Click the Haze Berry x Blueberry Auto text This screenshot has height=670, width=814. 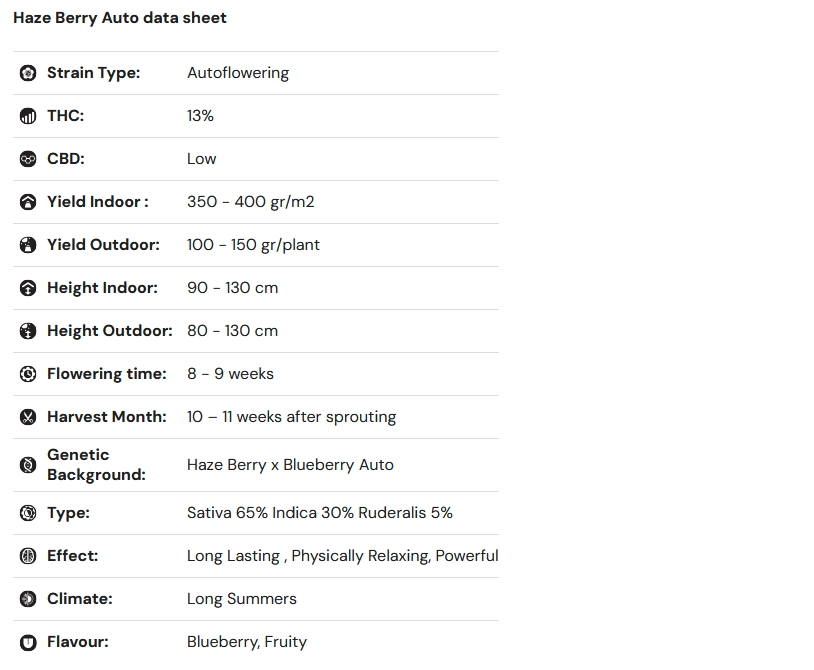point(290,465)
